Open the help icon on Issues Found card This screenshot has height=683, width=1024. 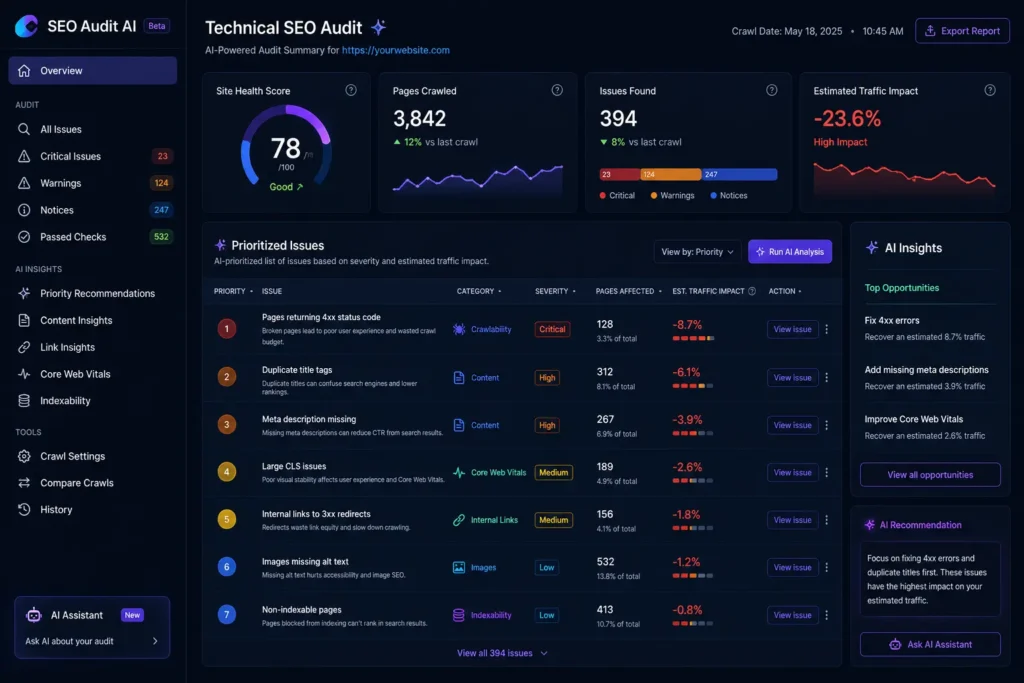pyautogui.click(x=771, y=90)
